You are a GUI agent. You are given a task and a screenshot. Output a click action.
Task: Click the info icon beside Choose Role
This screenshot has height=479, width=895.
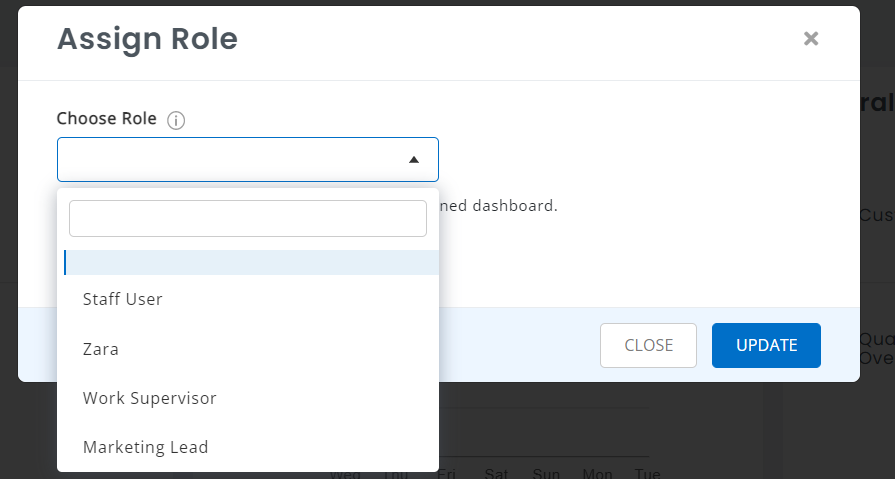click(176, 120)
